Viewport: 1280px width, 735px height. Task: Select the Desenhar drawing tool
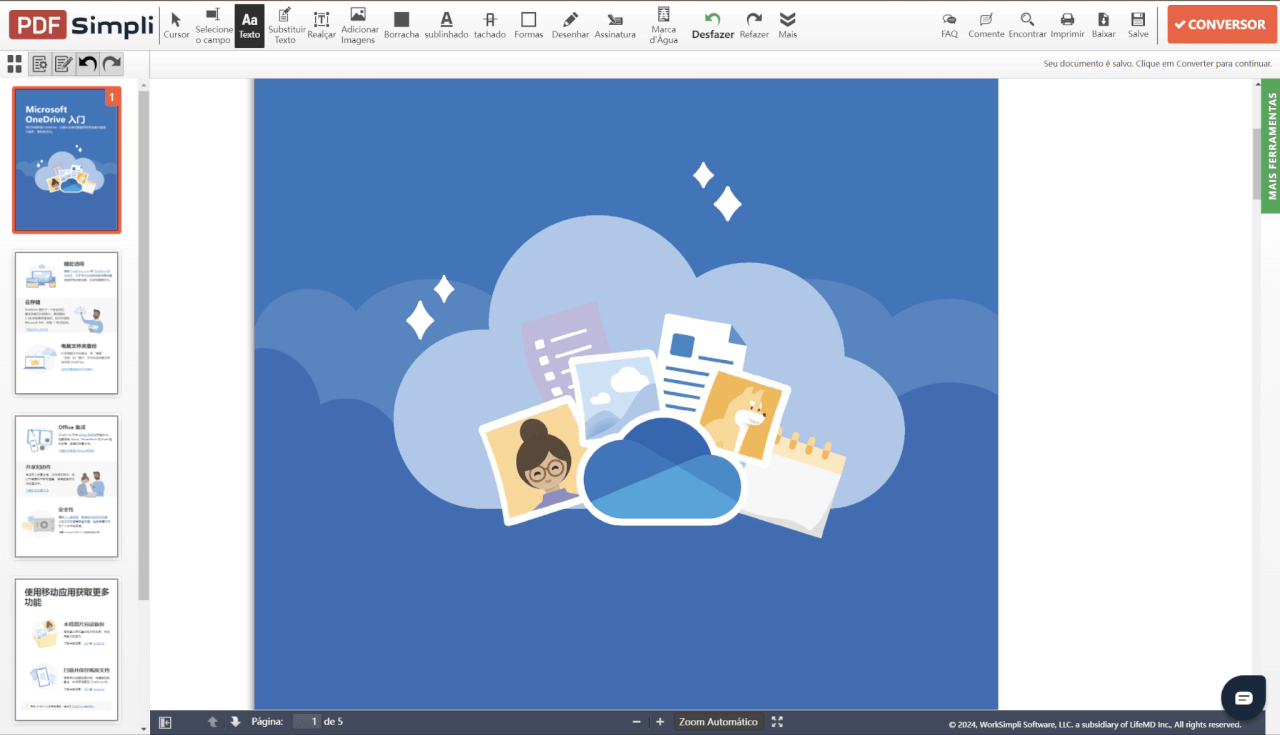pyautogui.click(x=570, y=25)
